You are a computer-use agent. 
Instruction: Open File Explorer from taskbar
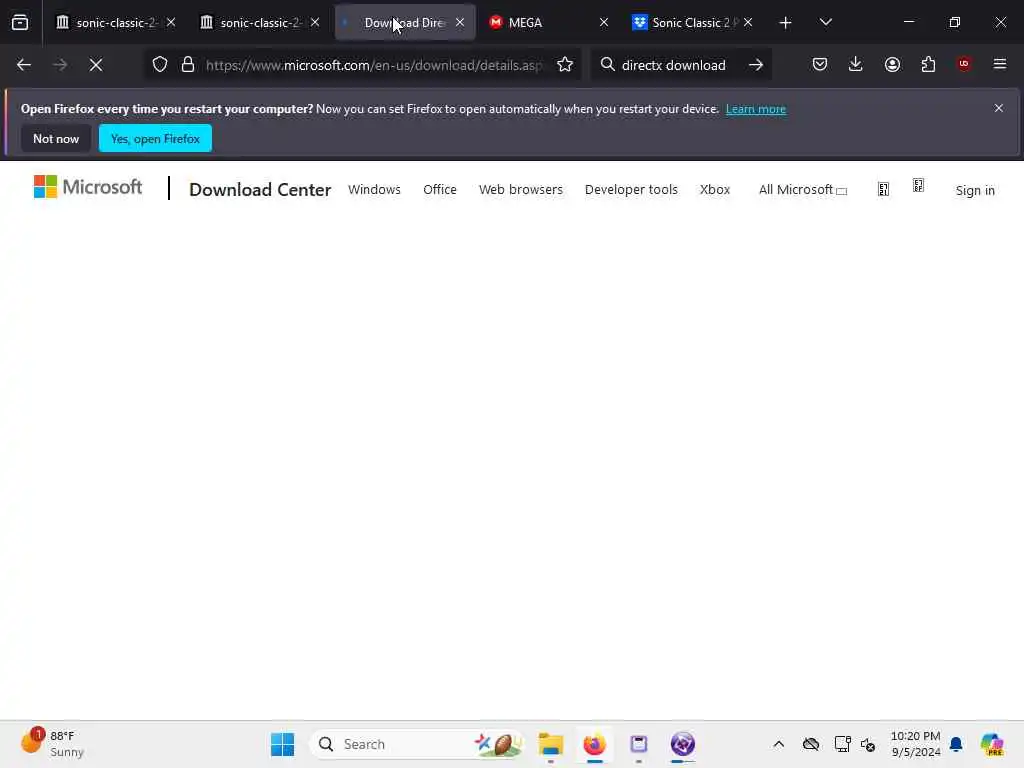pyautogui.click(x=551, y=744)
